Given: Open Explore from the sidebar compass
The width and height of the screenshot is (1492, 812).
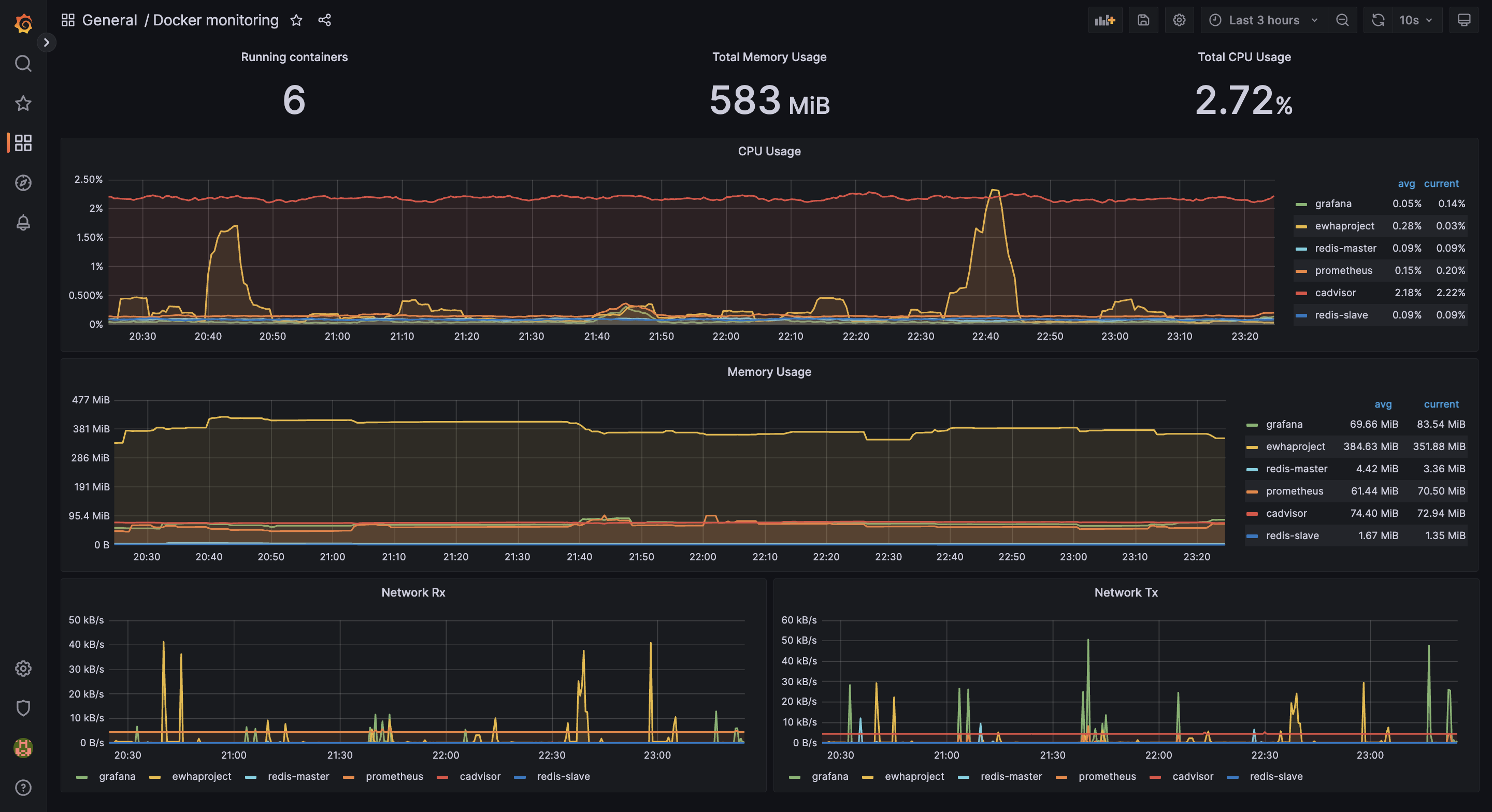Looking at the screenshot, I should pyautogui.click(x=23, y=183).
